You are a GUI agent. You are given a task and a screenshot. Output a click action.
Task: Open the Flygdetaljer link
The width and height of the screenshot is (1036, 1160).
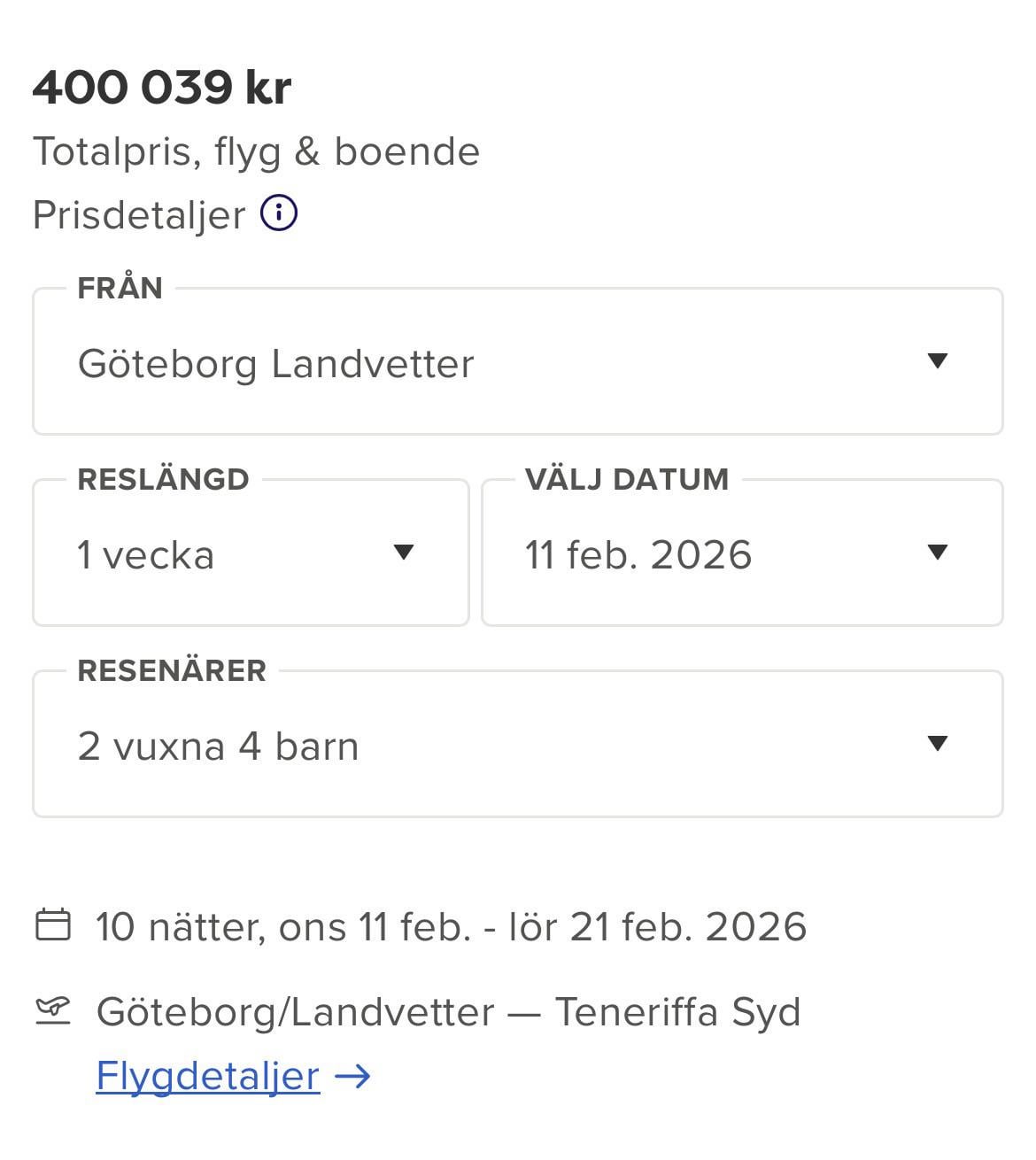click(x=207, y=1077)
